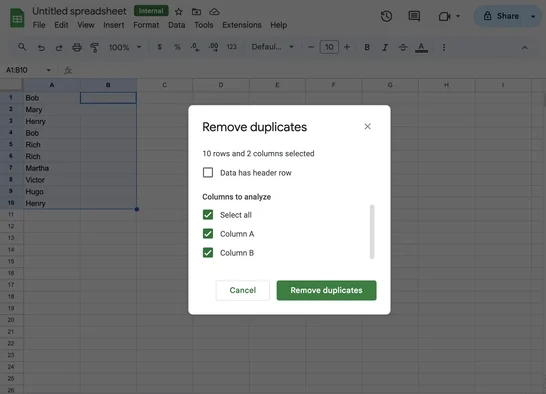546x394 pixels.
Task: Click the green Remove duplicates button
Action: coord(326,290)
